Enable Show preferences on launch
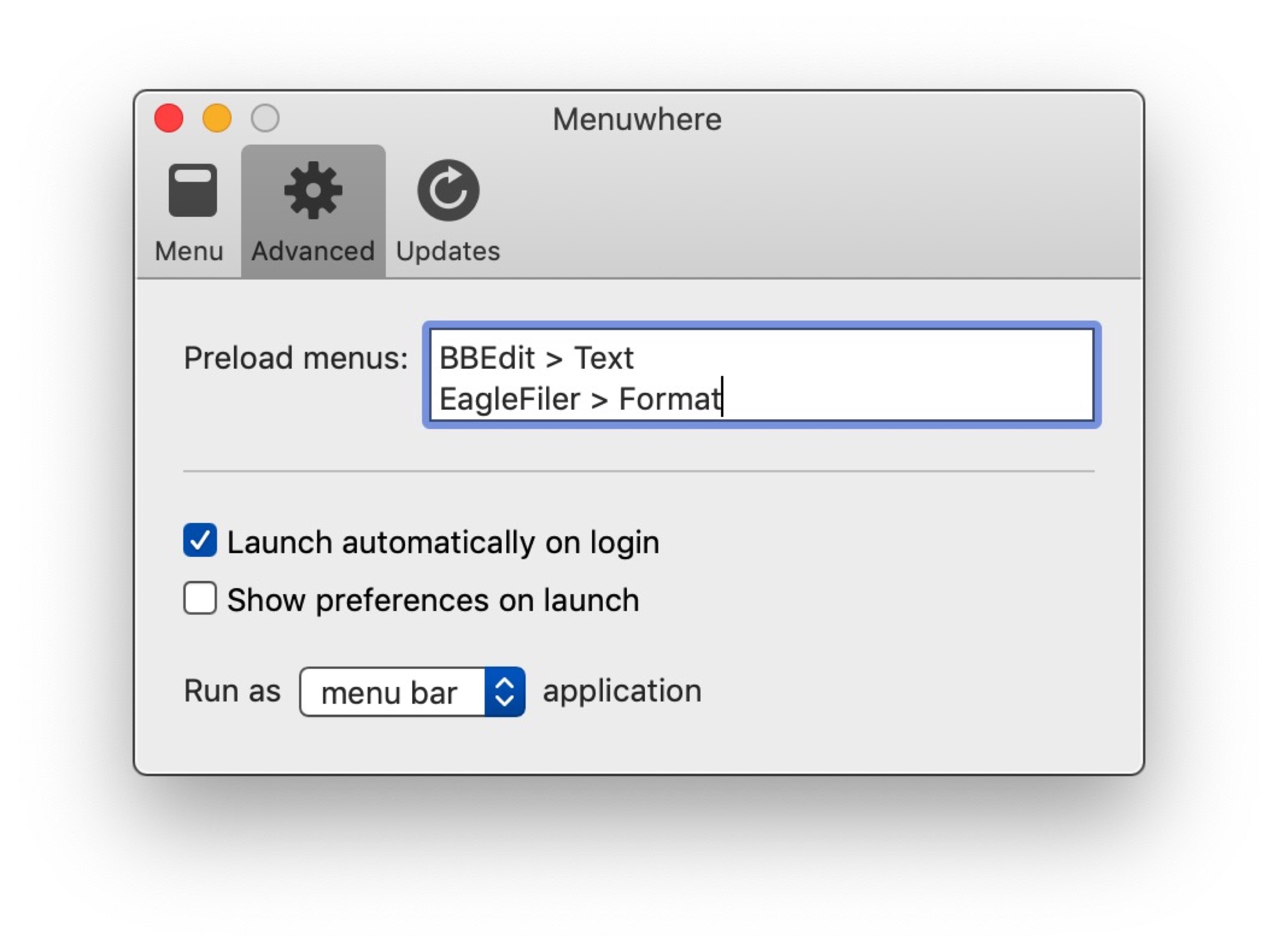1278x952 pixels. pyautogui.click(x=199, y=600)
